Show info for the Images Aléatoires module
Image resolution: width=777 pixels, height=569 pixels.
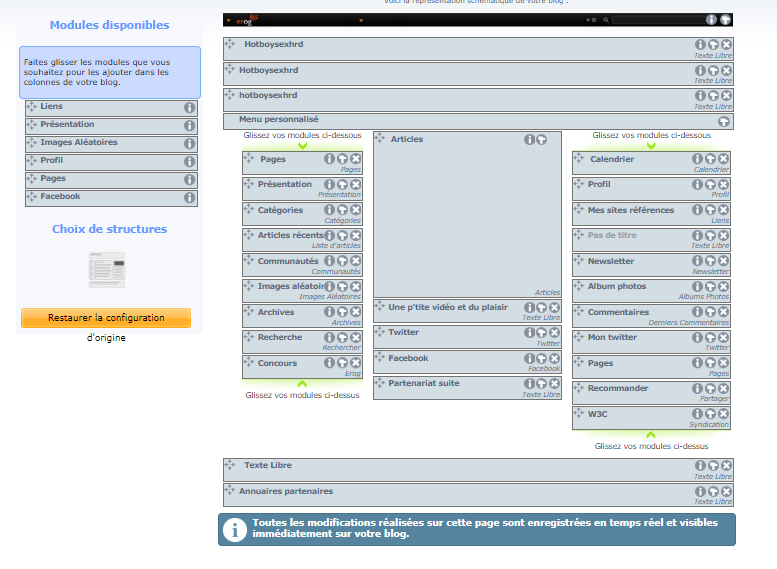point(189,144)
